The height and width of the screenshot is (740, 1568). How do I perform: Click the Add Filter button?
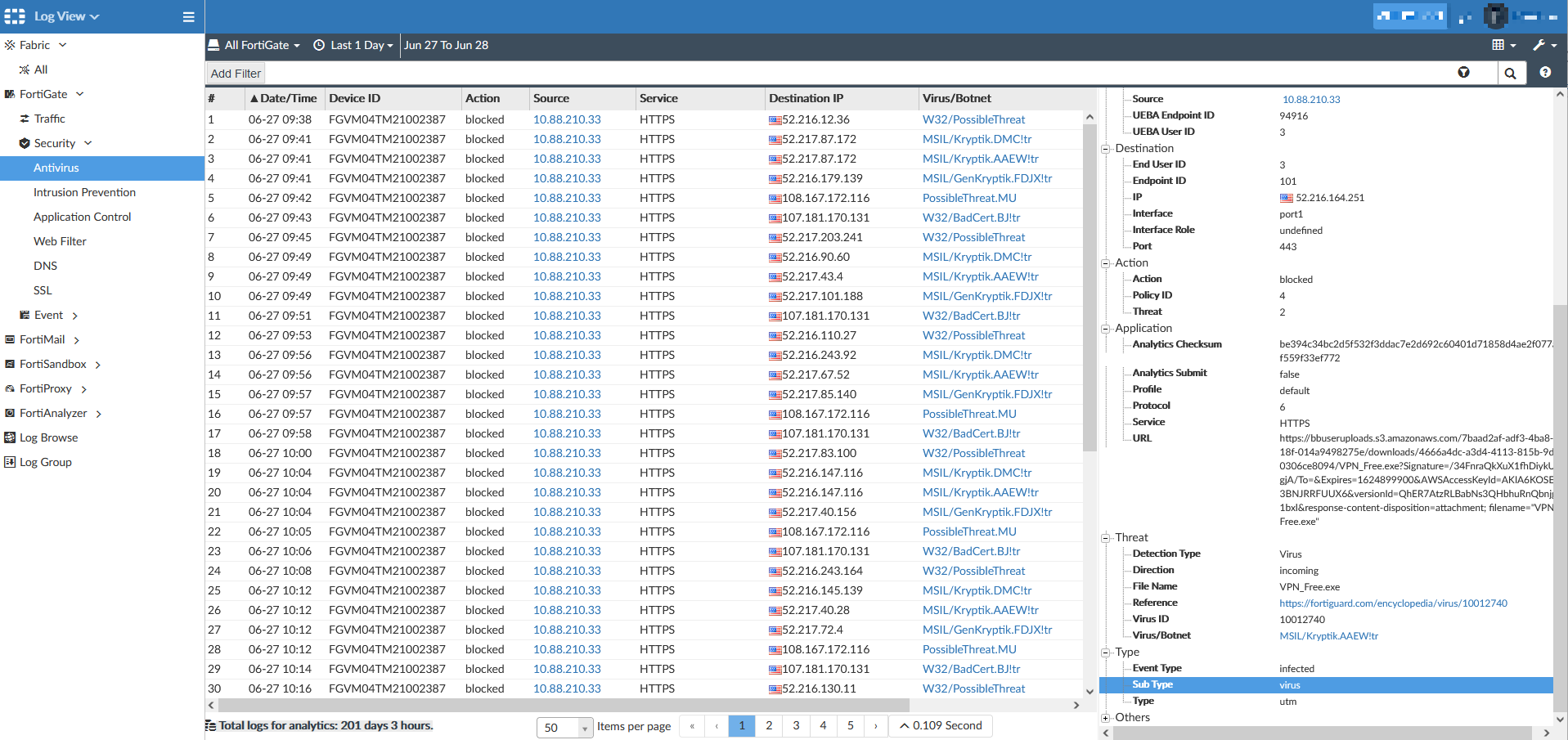234,73
